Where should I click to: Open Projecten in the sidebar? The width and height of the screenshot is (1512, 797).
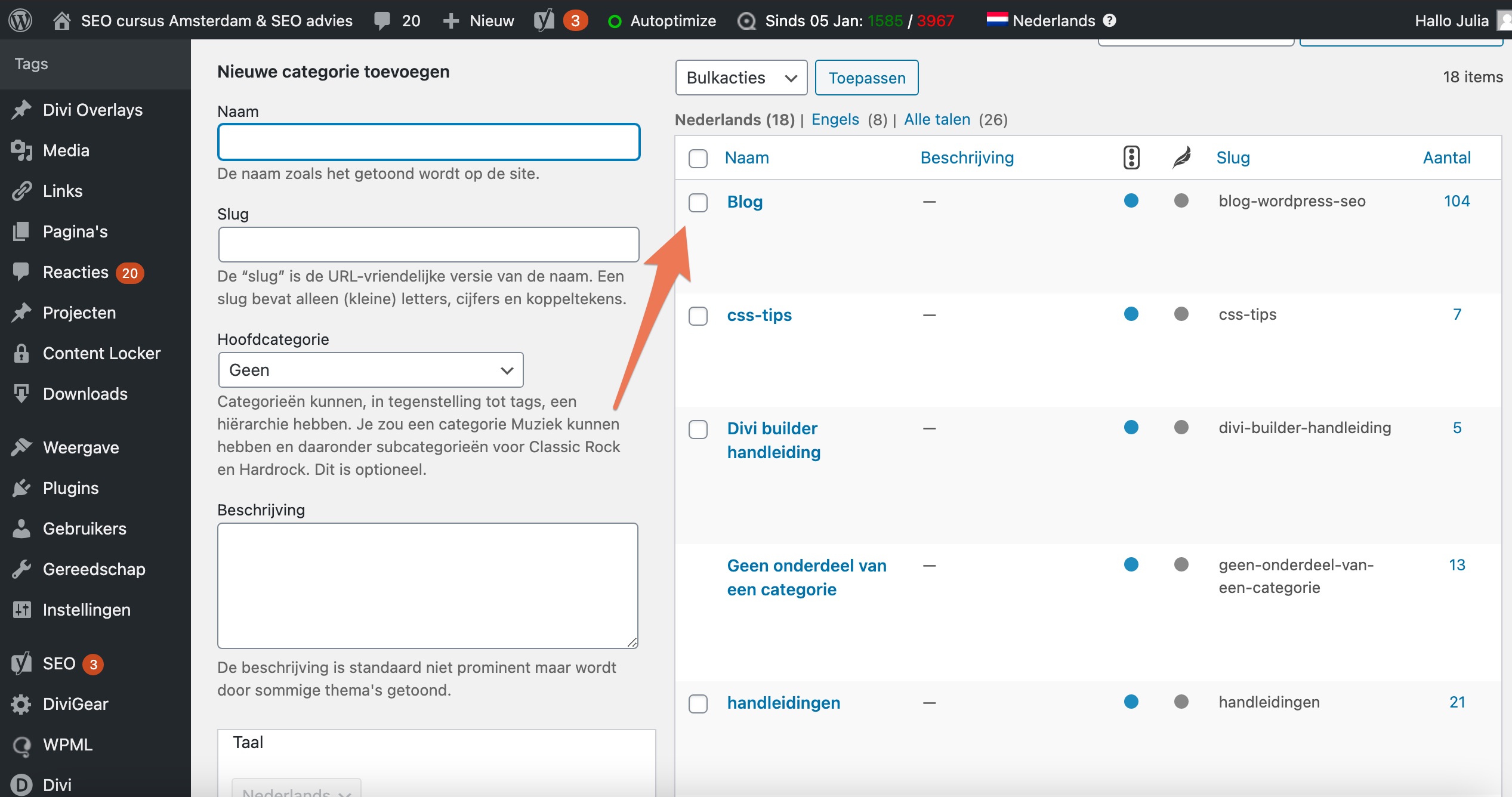(x=79, y=313)
